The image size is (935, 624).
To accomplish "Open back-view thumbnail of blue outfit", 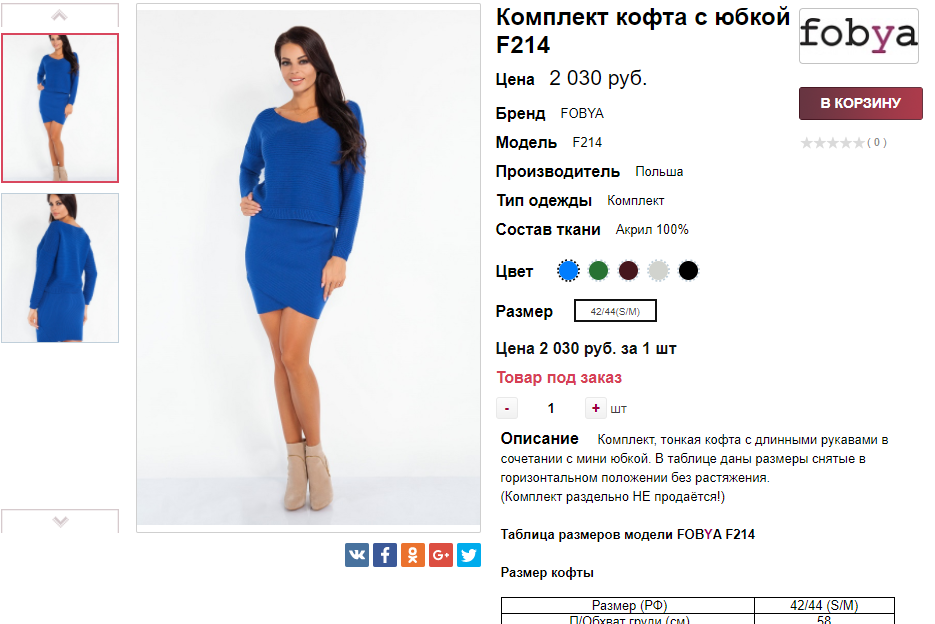I will (x=60, y=268).
